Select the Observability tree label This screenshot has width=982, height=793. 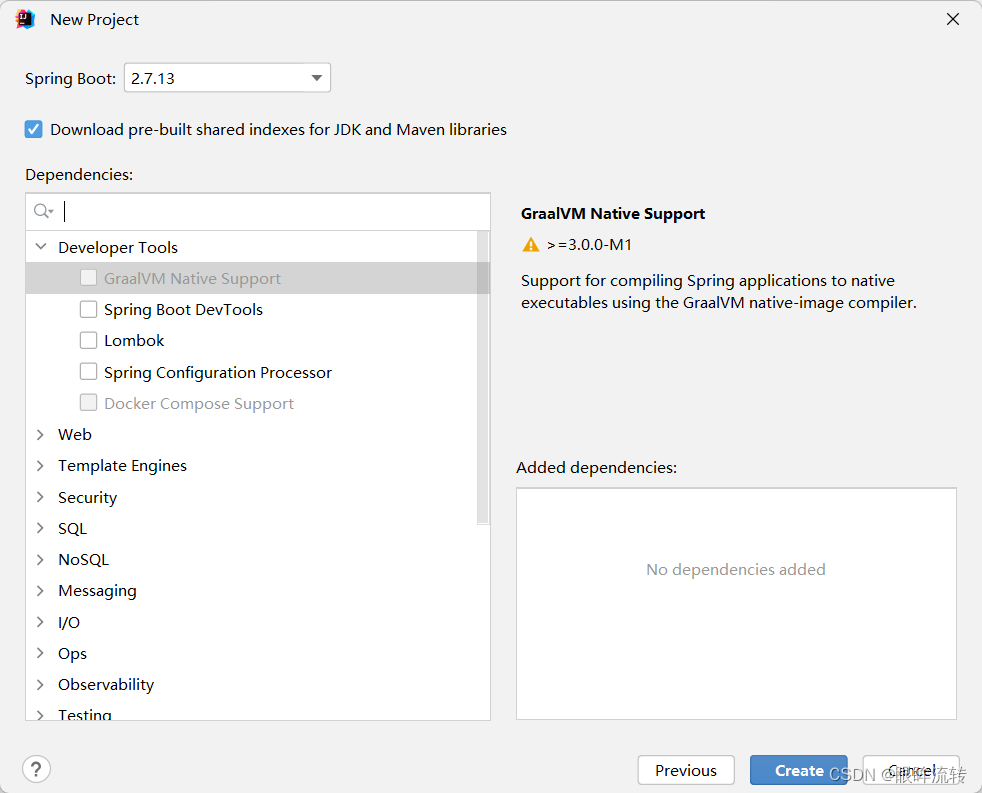pyautogui.click(x=106, y=685)
